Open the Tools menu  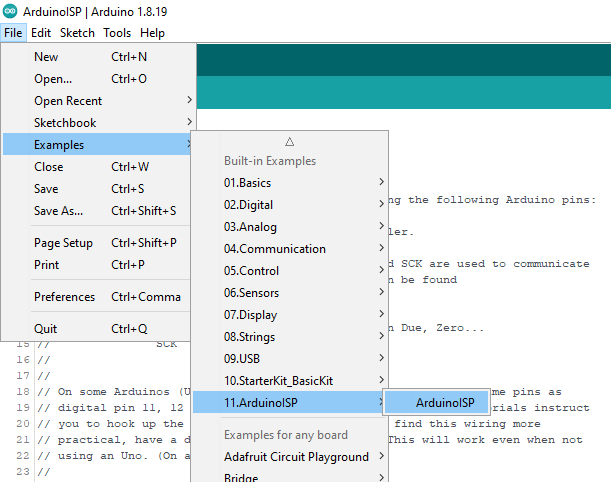pyautogui.click(x=117, y=33)
